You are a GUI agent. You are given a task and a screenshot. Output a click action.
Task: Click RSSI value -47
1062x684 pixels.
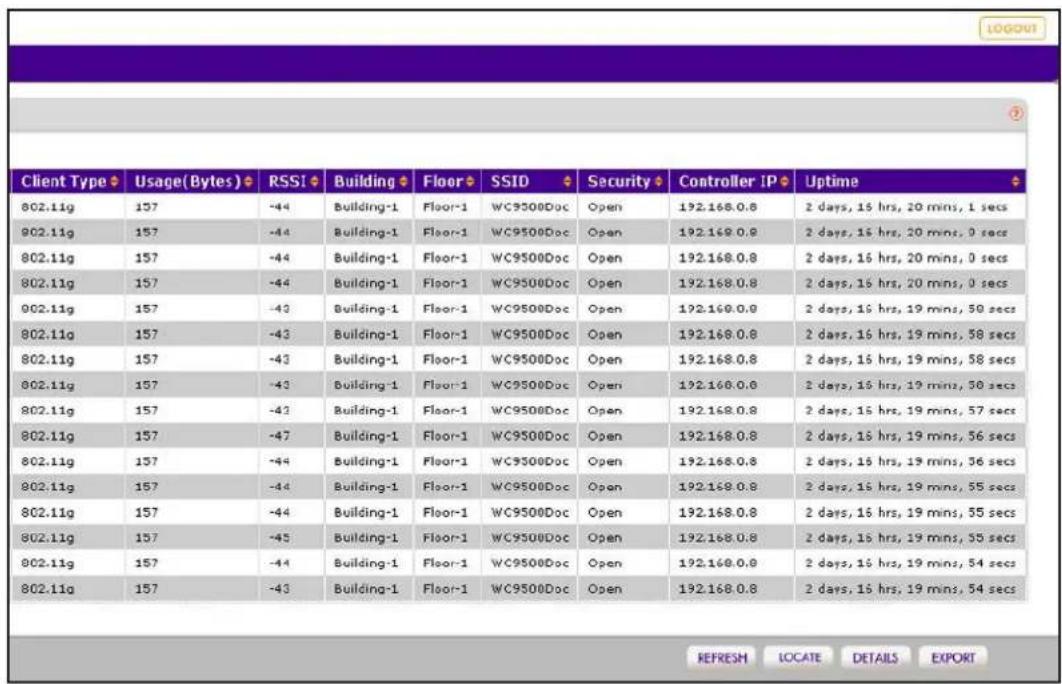point(280,436)
